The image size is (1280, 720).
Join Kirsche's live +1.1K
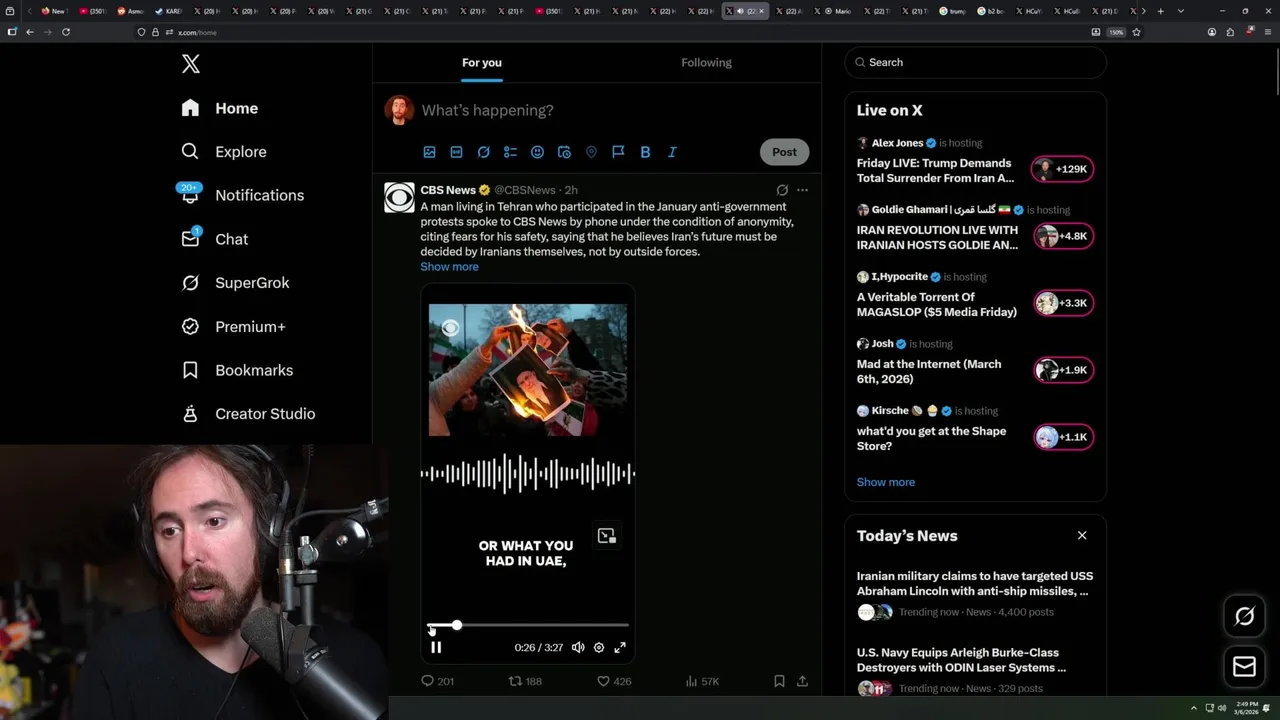click(1063, 437)
